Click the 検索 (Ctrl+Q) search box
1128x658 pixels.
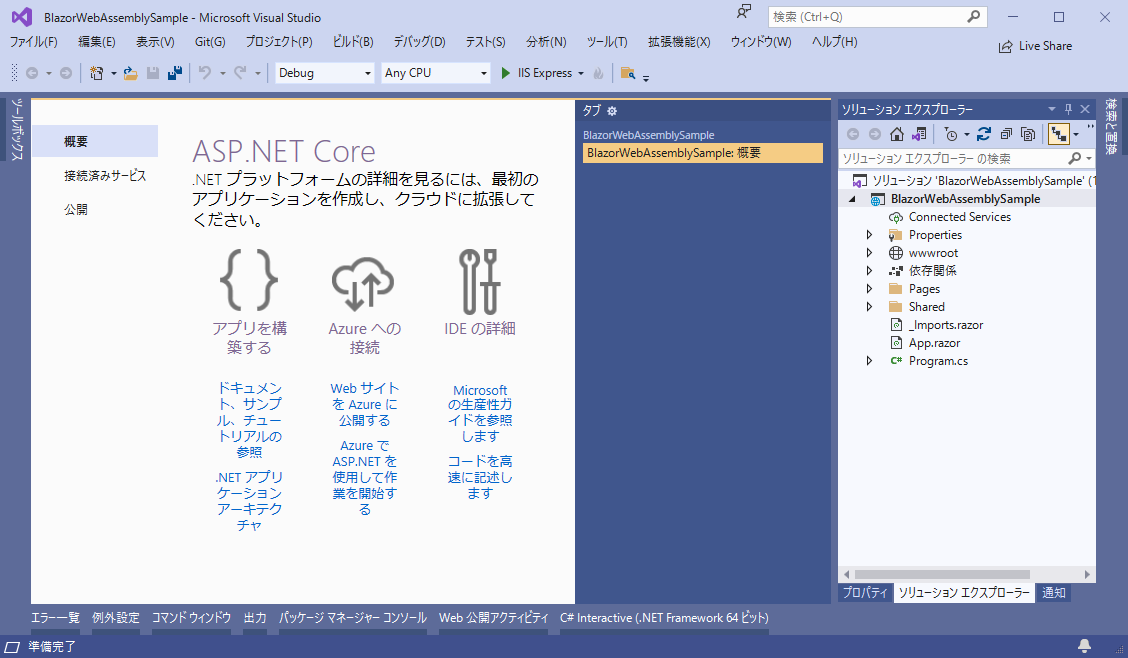click(x=878, y=17)
